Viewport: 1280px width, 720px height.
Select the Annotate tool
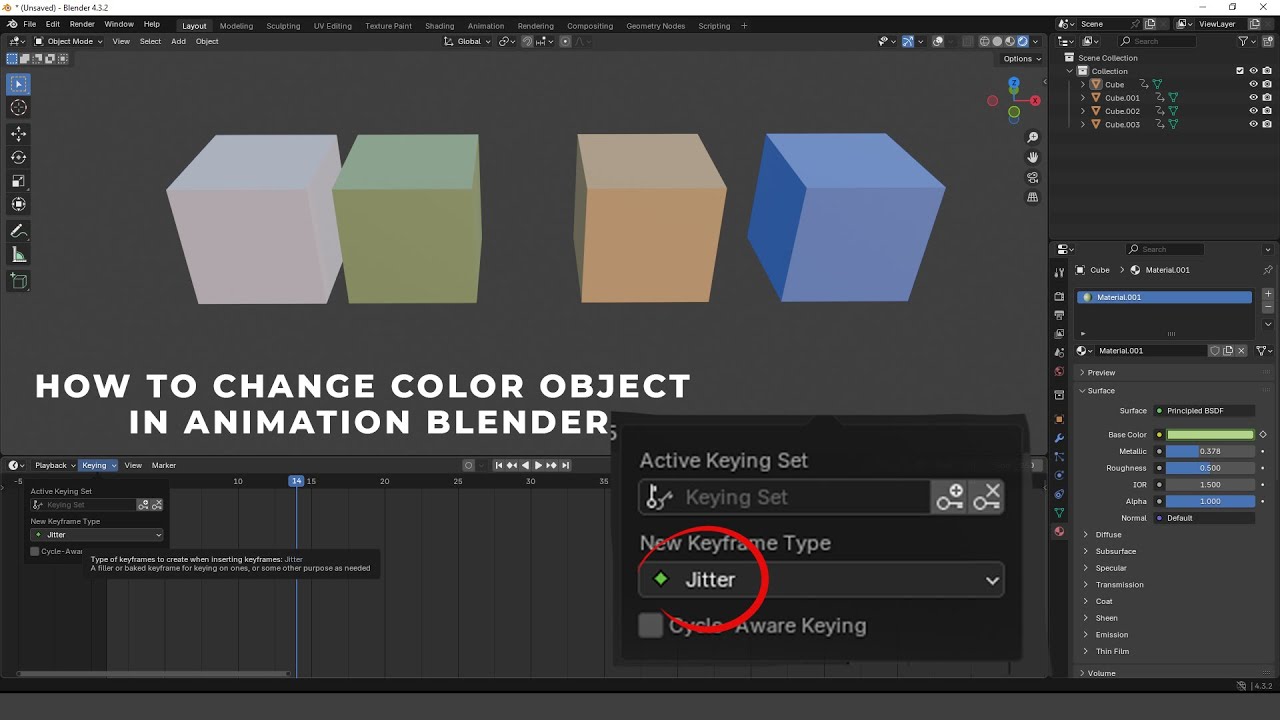point(18,231)
